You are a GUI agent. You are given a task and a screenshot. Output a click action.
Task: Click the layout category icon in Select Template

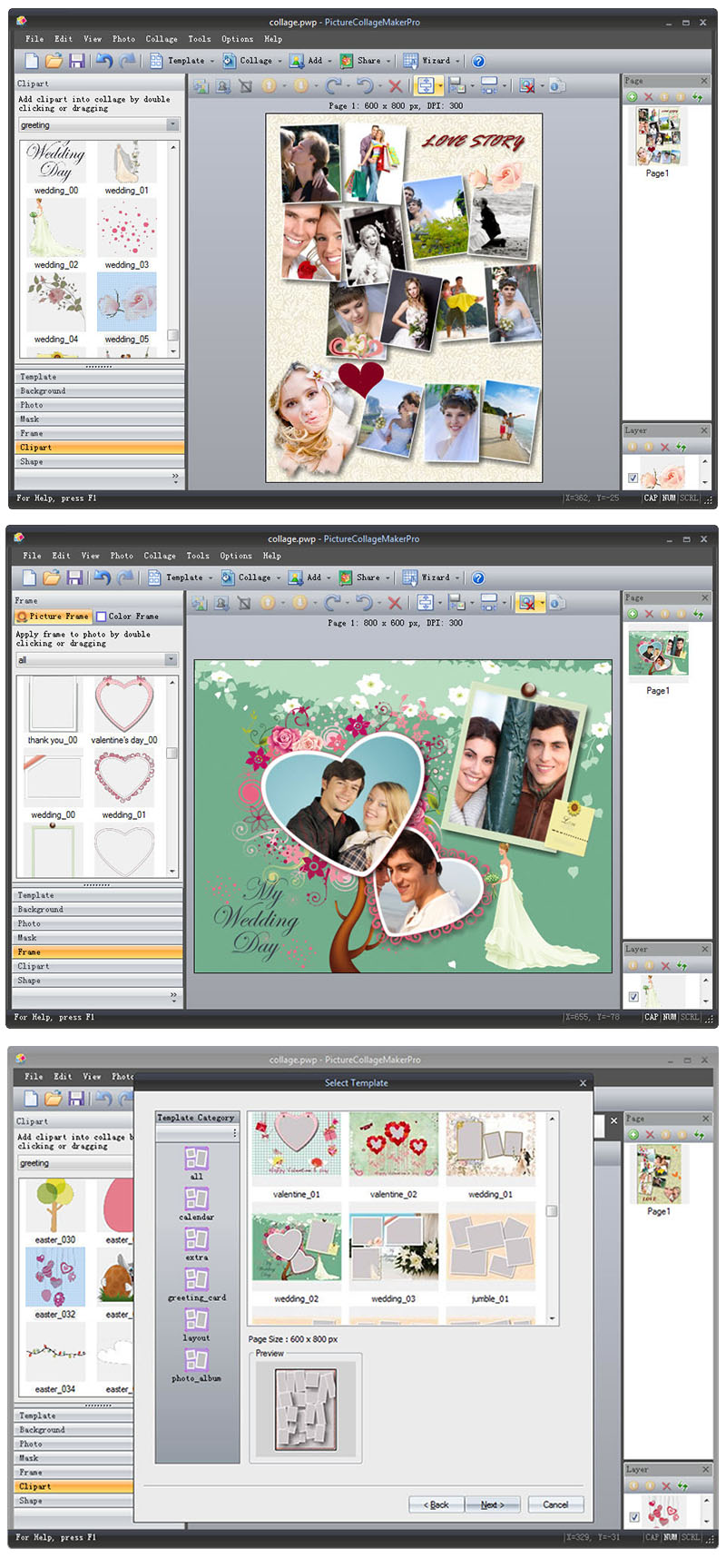click(196, 1319)
